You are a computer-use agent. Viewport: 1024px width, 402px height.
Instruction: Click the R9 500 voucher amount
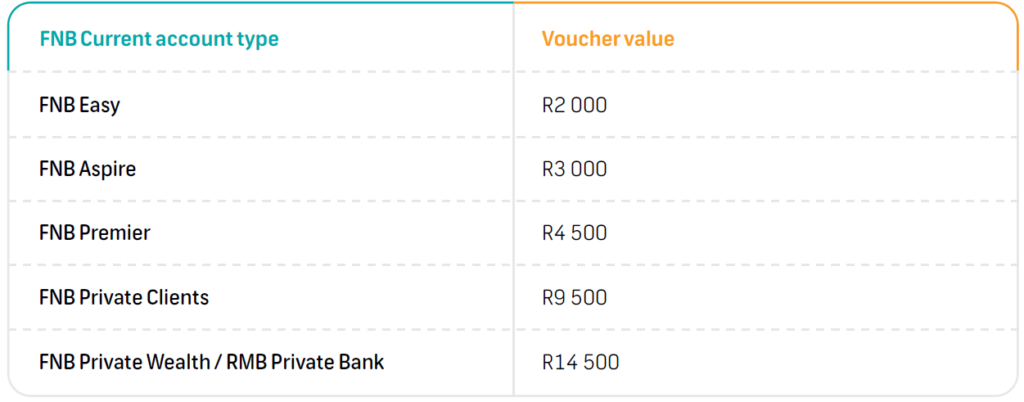pyautogui.click(x=574, y=297)
